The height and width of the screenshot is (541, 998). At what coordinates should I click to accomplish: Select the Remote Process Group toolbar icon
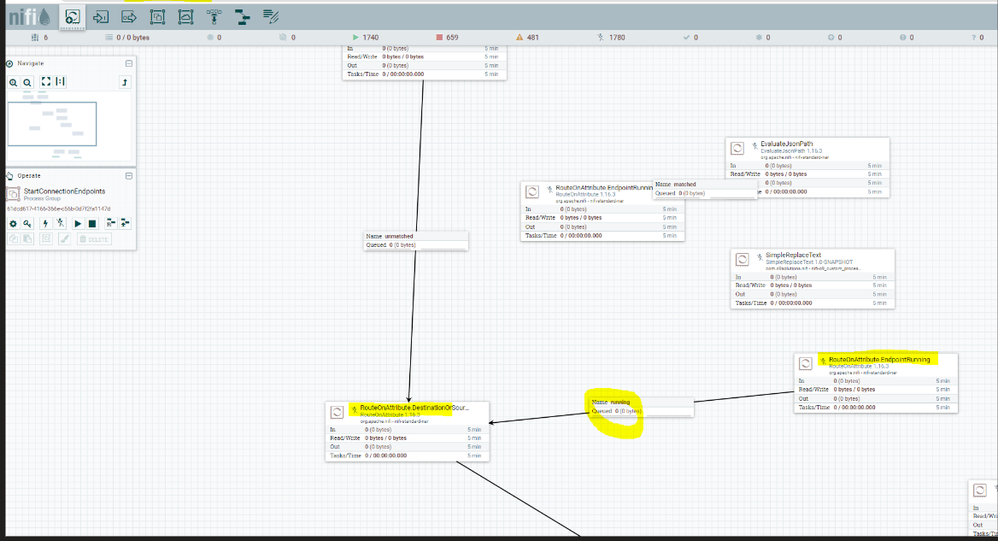pyautogui.click(x=185, y=17)
